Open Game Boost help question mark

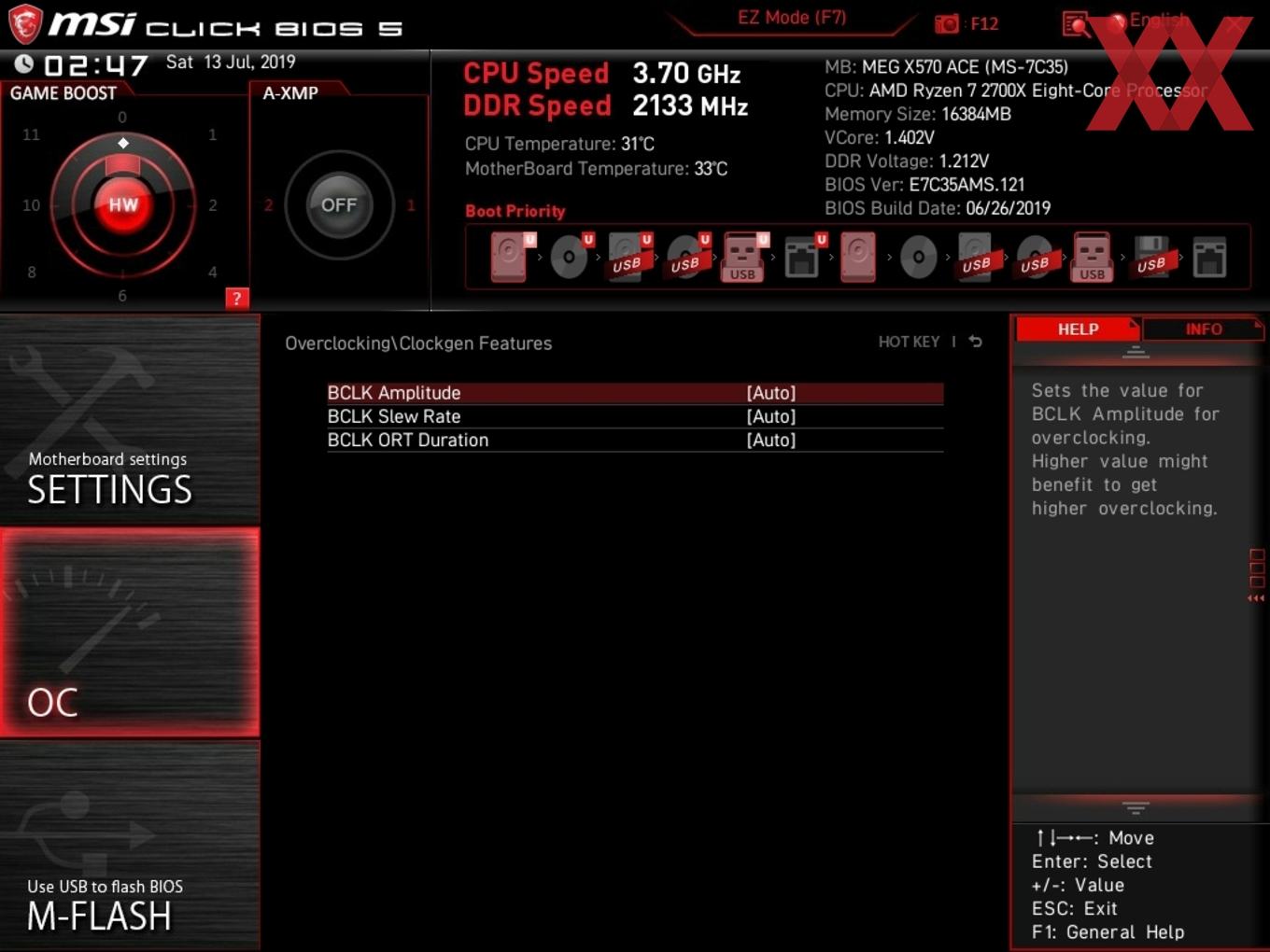(236, 299)
